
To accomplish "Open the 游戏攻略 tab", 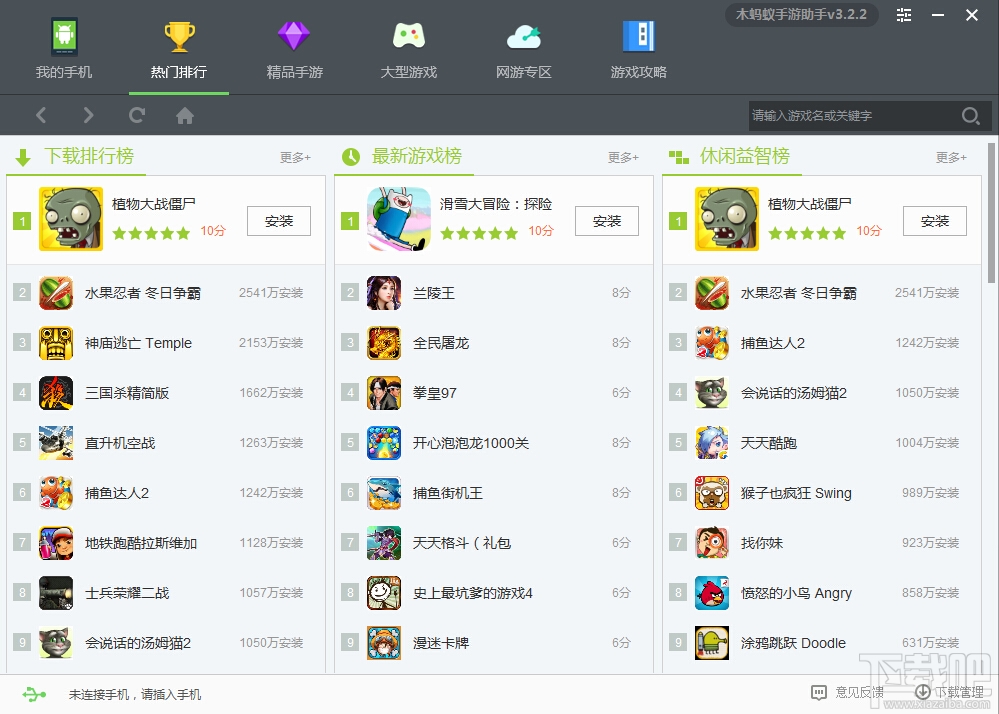I will point(638,50).
